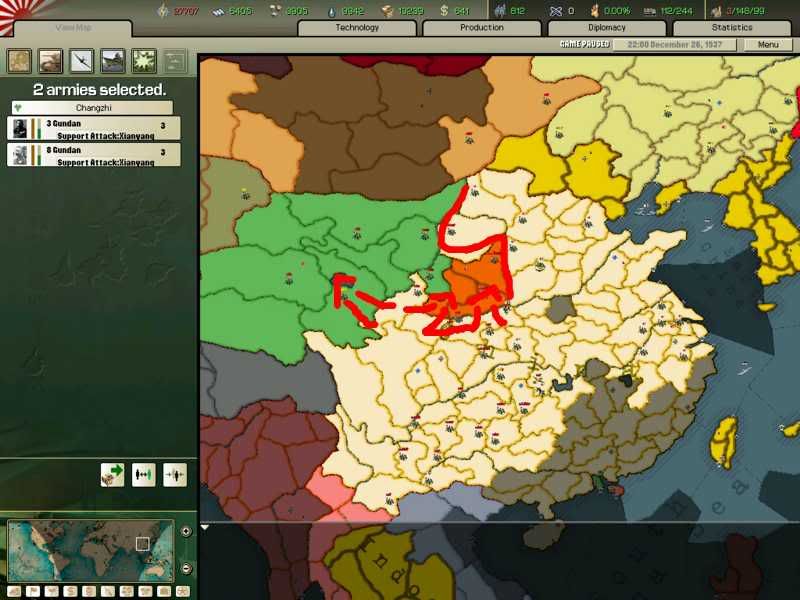Viewport: 800px width, 600px height.
Task: Click the crate with green arrow button
Action: click(x=113, y=475)
